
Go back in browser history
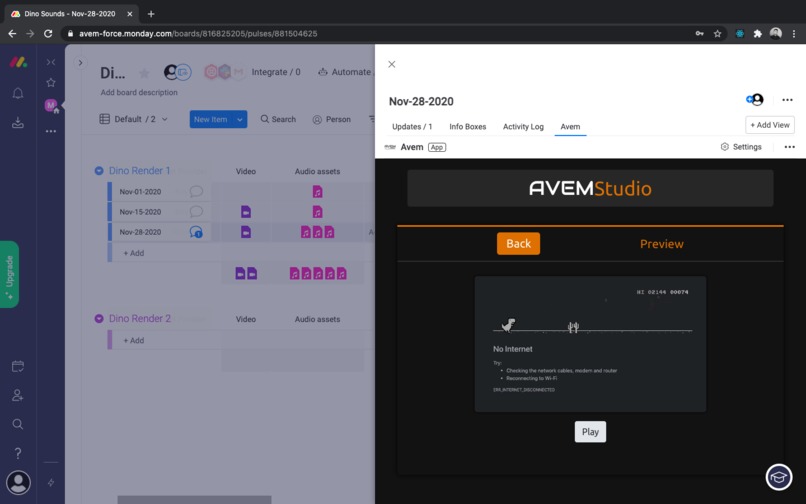coord(12,33)
